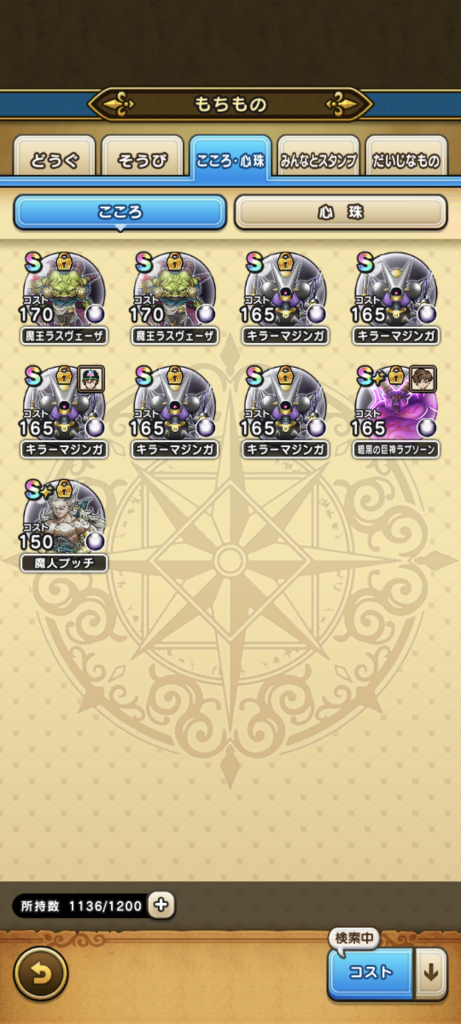This screenshot has height=1024, width=461.
Task: Open the コスト sort dropdown
Action: coord(371,973)
